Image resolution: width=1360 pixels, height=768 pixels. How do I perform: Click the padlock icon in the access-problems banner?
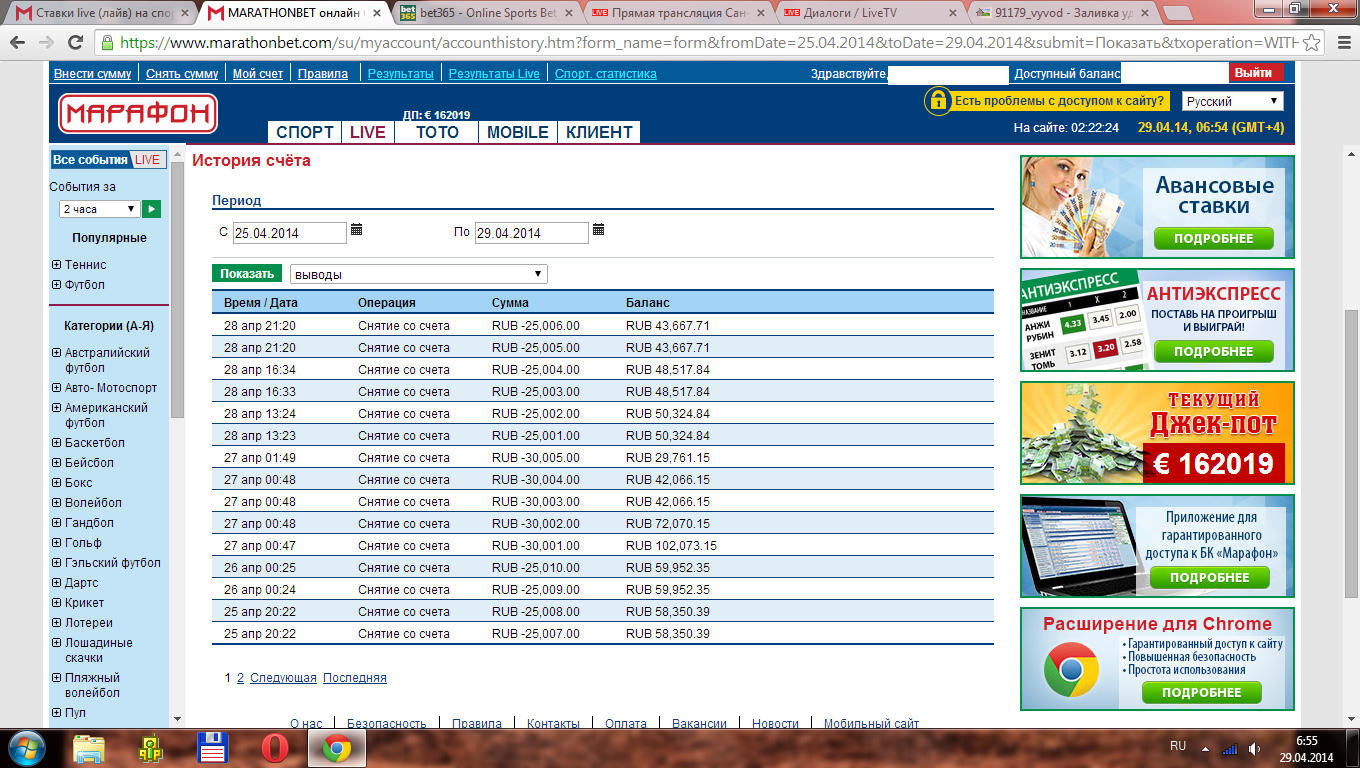click(937, 100)
